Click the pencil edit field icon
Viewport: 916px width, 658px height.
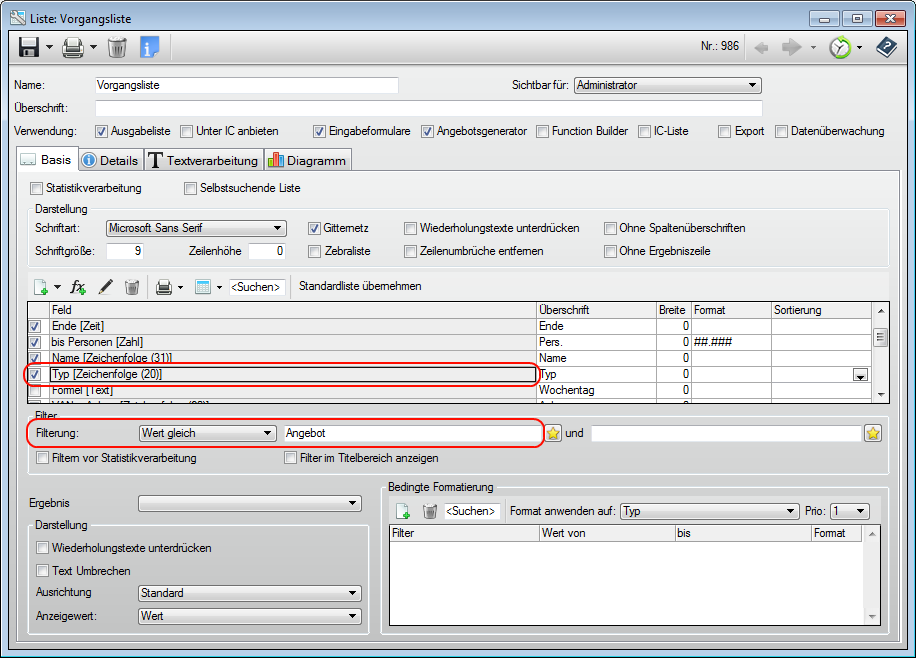[105, 287]
